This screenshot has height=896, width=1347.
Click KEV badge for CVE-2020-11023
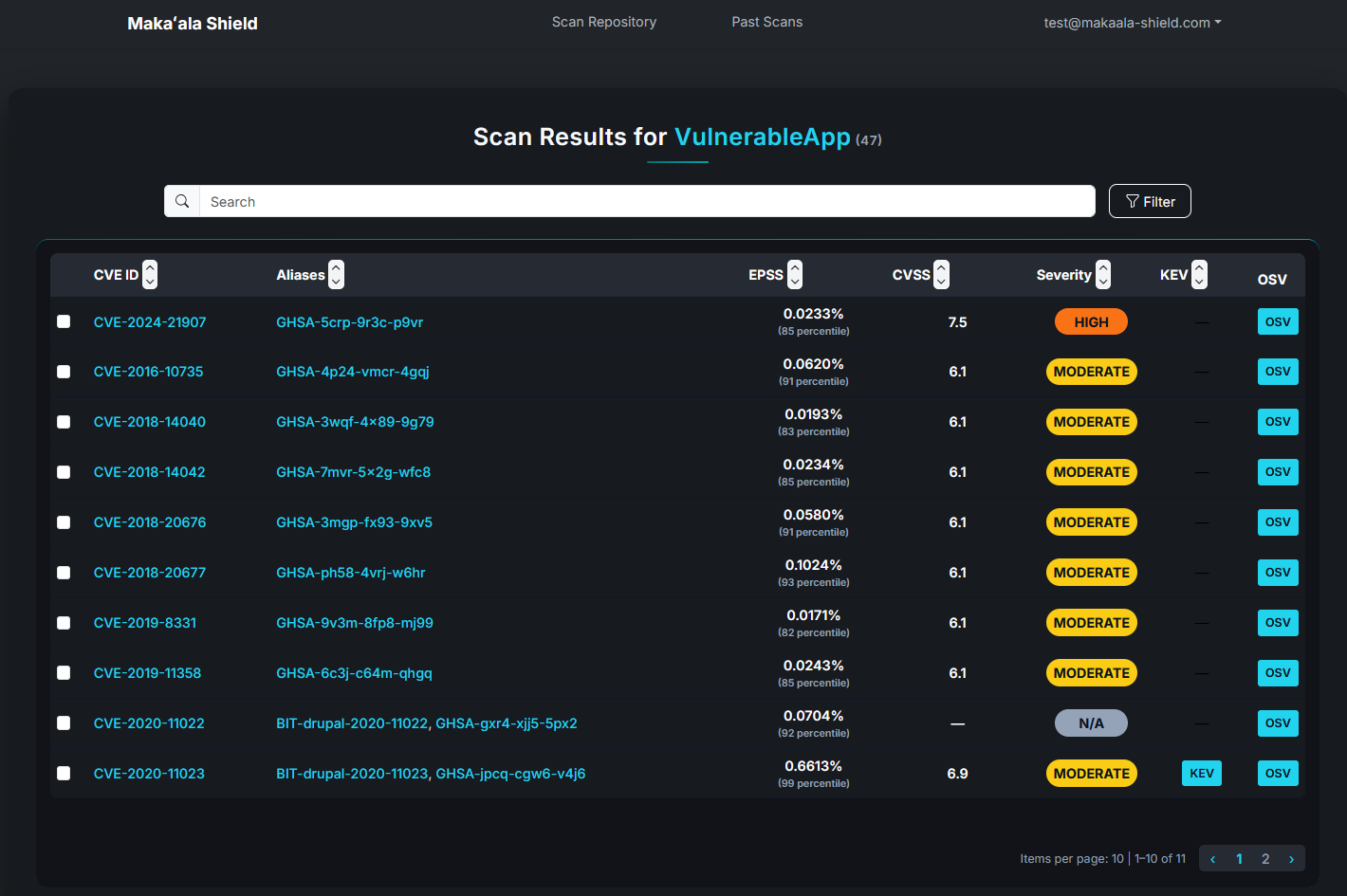(1201, 774)
